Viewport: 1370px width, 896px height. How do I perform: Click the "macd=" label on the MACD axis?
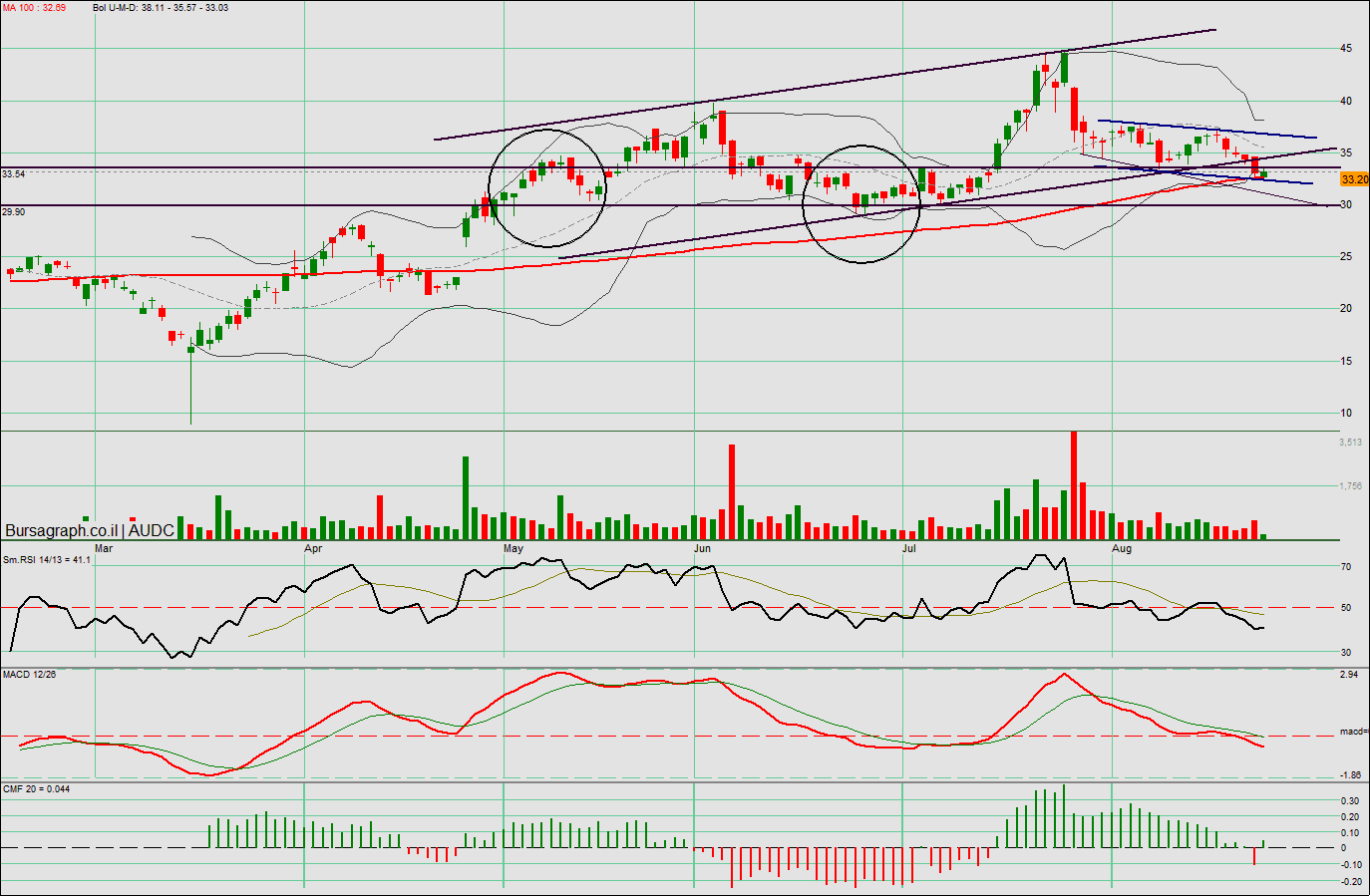click(x=1353, y=732)
